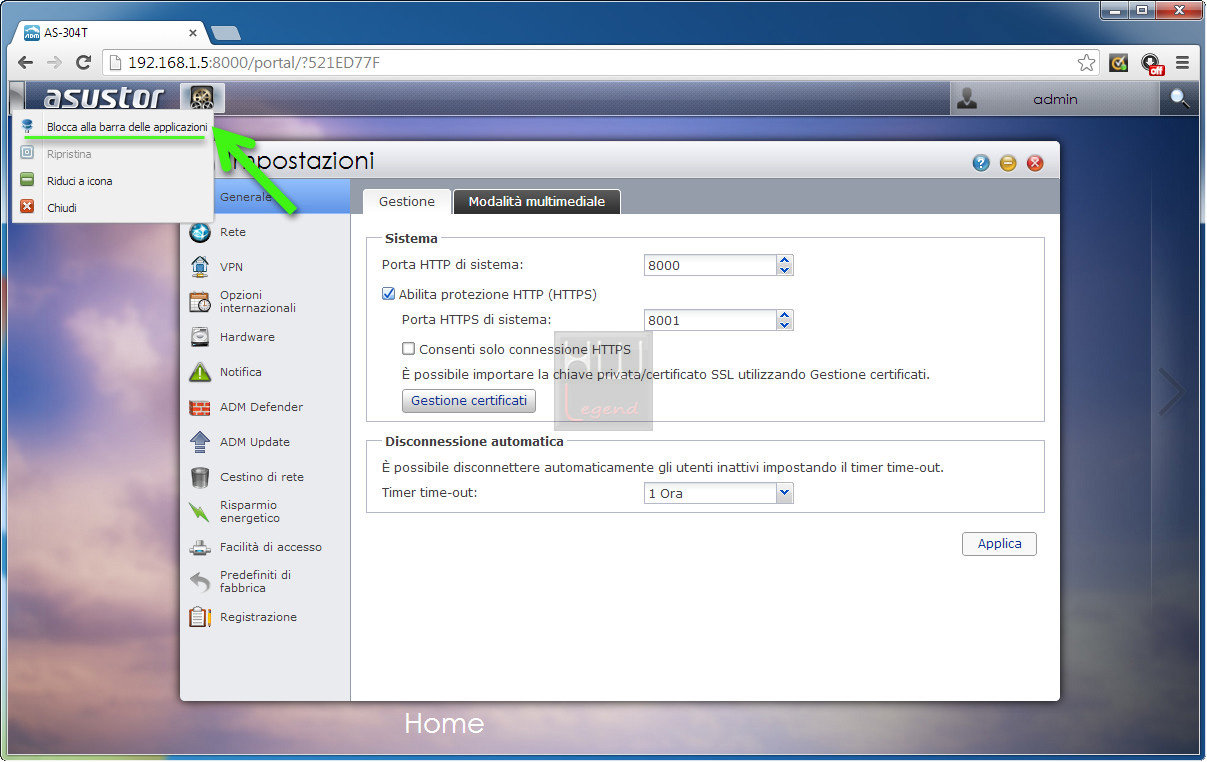Bookmark page with the star icon
Image resolution: width=1207 pixels, height=762 pixels.
1086,62
